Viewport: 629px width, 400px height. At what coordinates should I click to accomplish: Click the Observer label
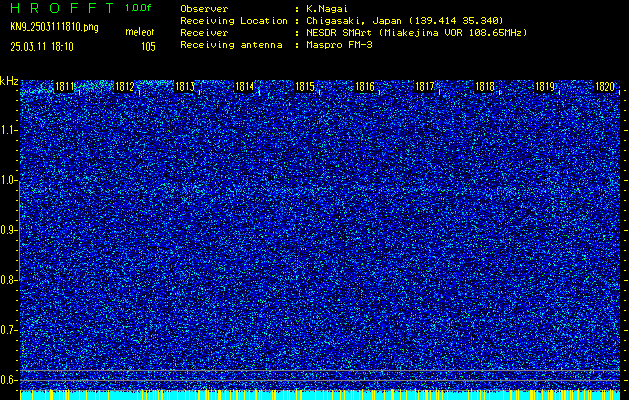tap(204, 9)
